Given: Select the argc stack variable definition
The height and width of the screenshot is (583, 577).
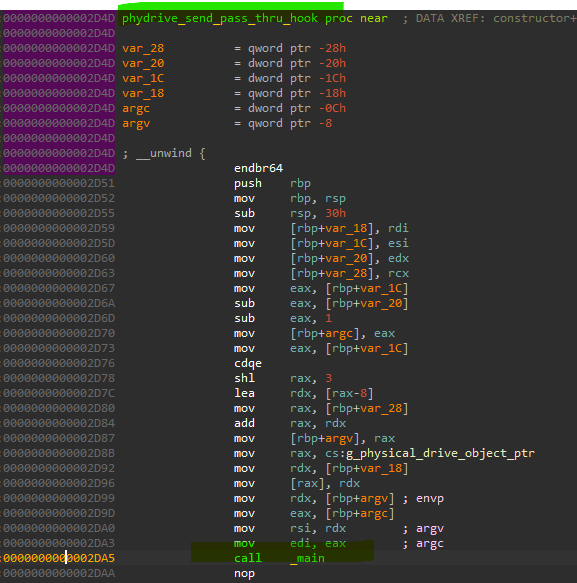Looking at the screenshot, I should point(136,109).
